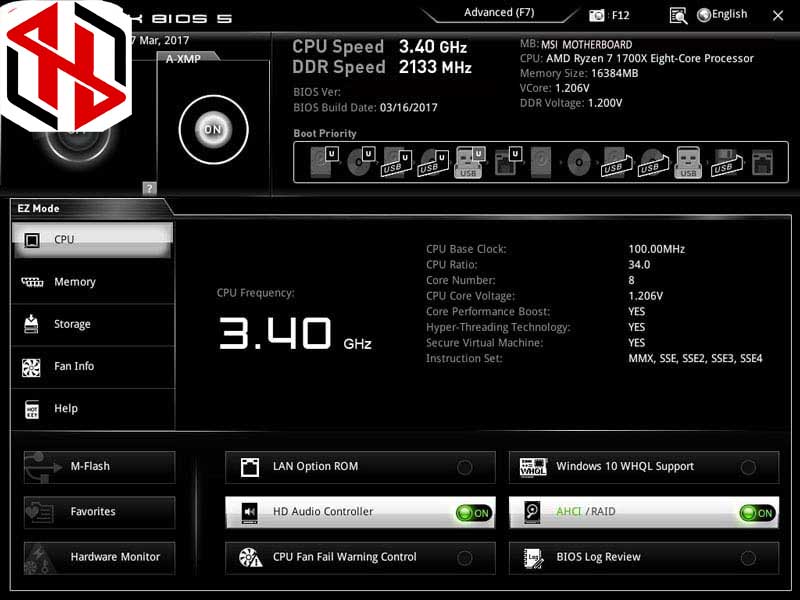Select the UEFI CD/DVD boot device icon
The image size is (800, 600).
click(x=361, y=162)
